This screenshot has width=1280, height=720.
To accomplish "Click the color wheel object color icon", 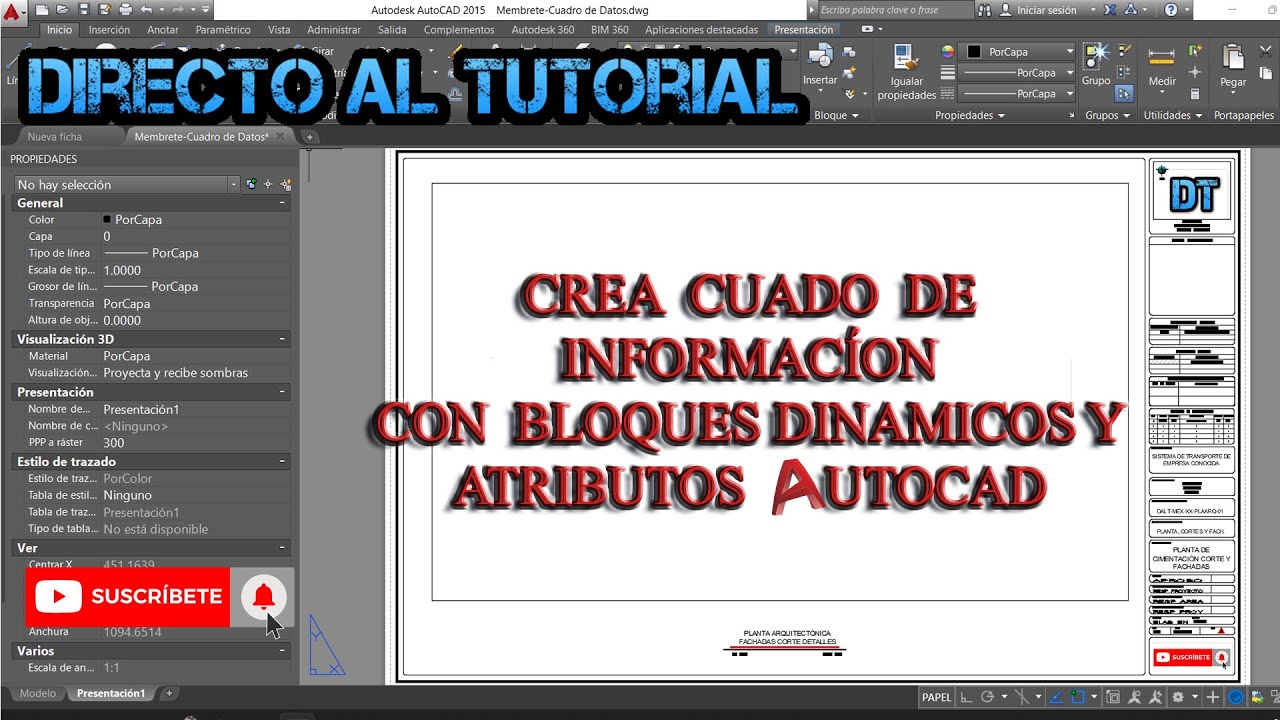I will coord(948,51).
